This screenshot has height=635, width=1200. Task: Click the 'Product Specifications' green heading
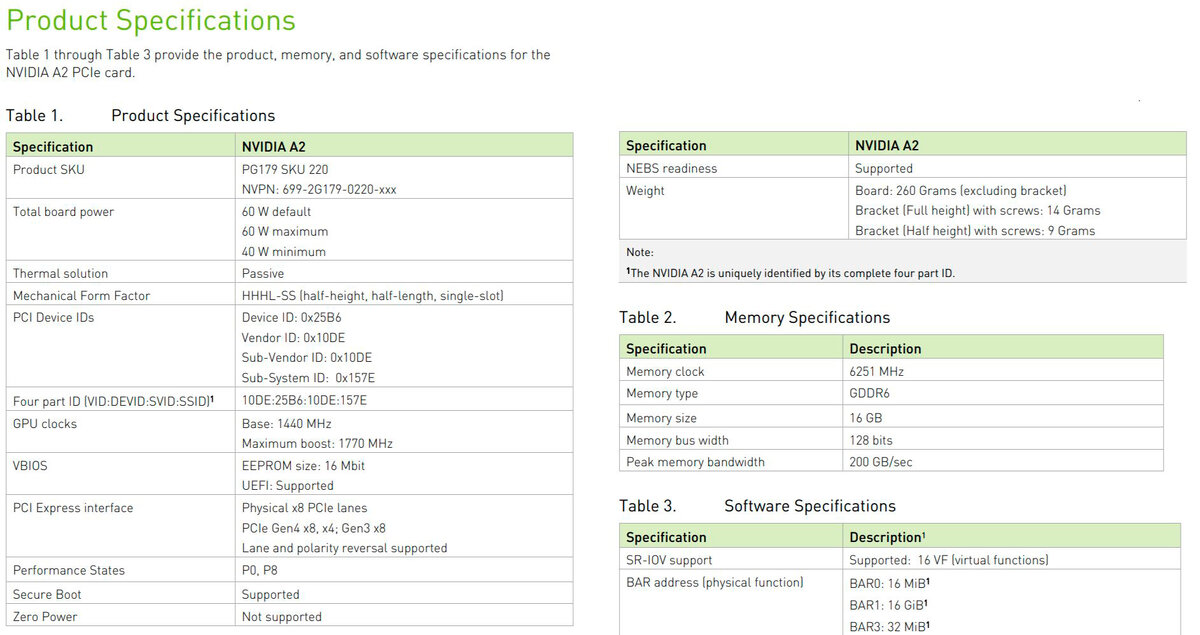pos(151,20)
